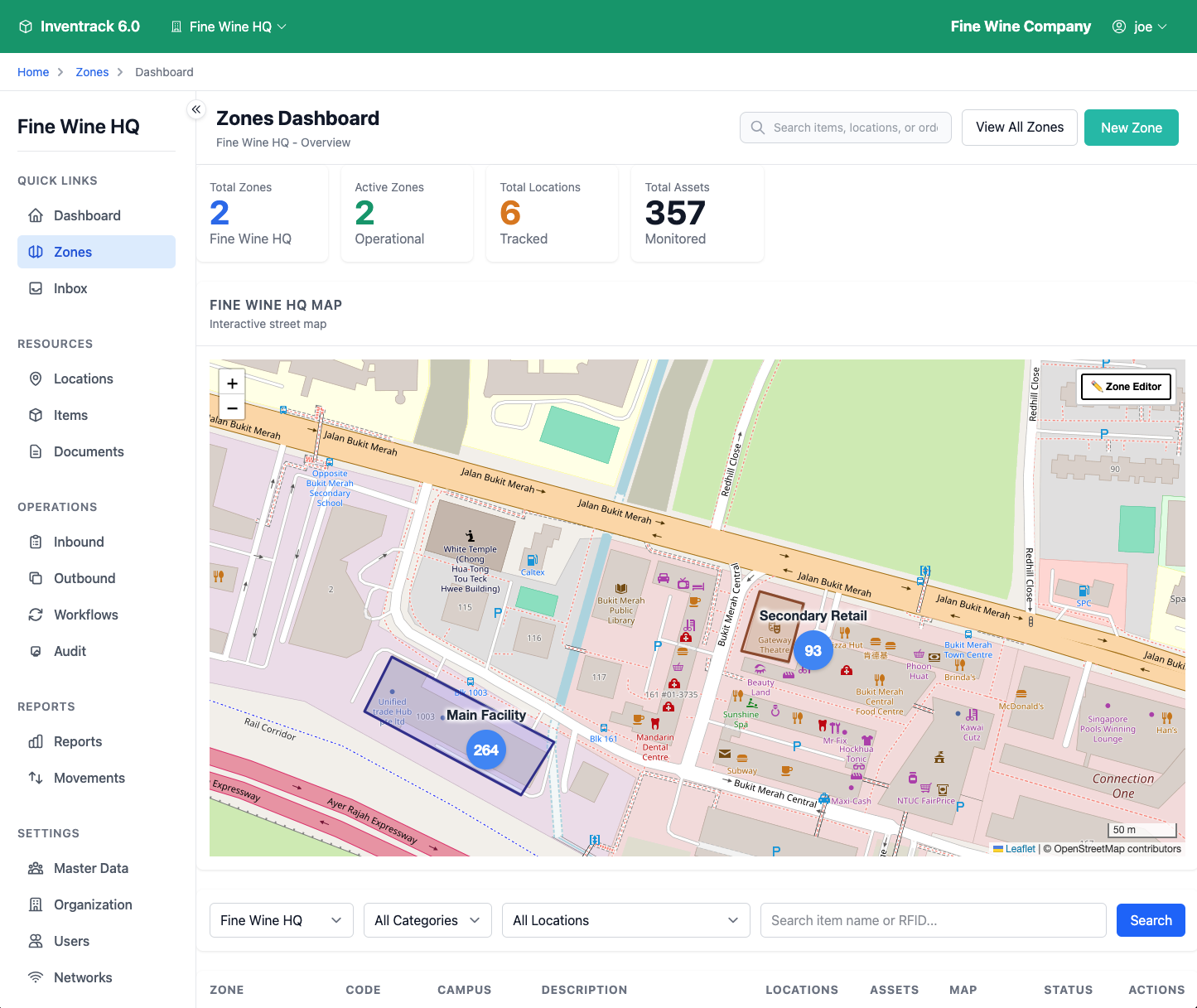The height and width of the screenshot is (1008, 1197).
Task: Open the Leaflet attribution link
Action: click(x=1020, y=849)
